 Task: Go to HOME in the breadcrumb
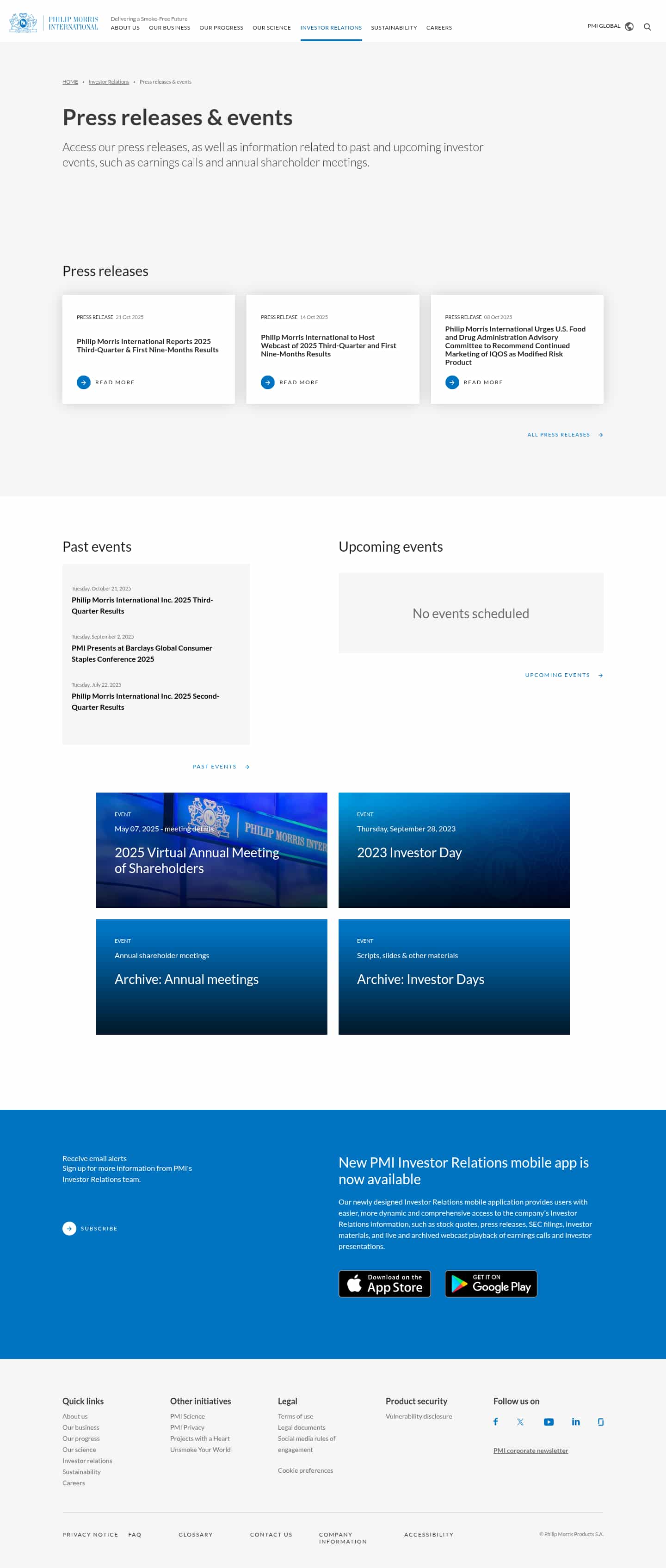[70, 82]
